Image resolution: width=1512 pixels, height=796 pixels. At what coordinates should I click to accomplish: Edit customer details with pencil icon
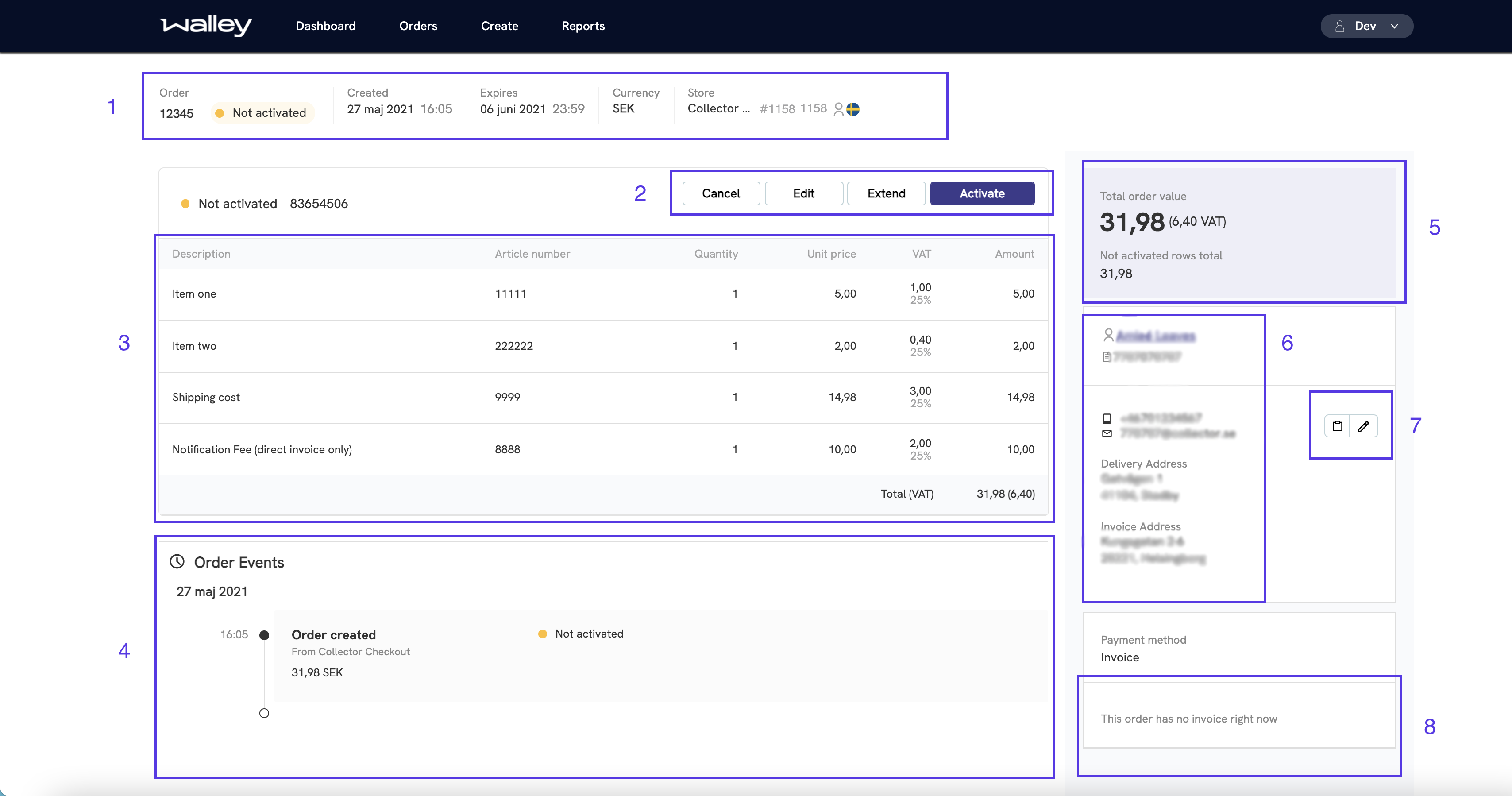click(x=1363, y=425)
